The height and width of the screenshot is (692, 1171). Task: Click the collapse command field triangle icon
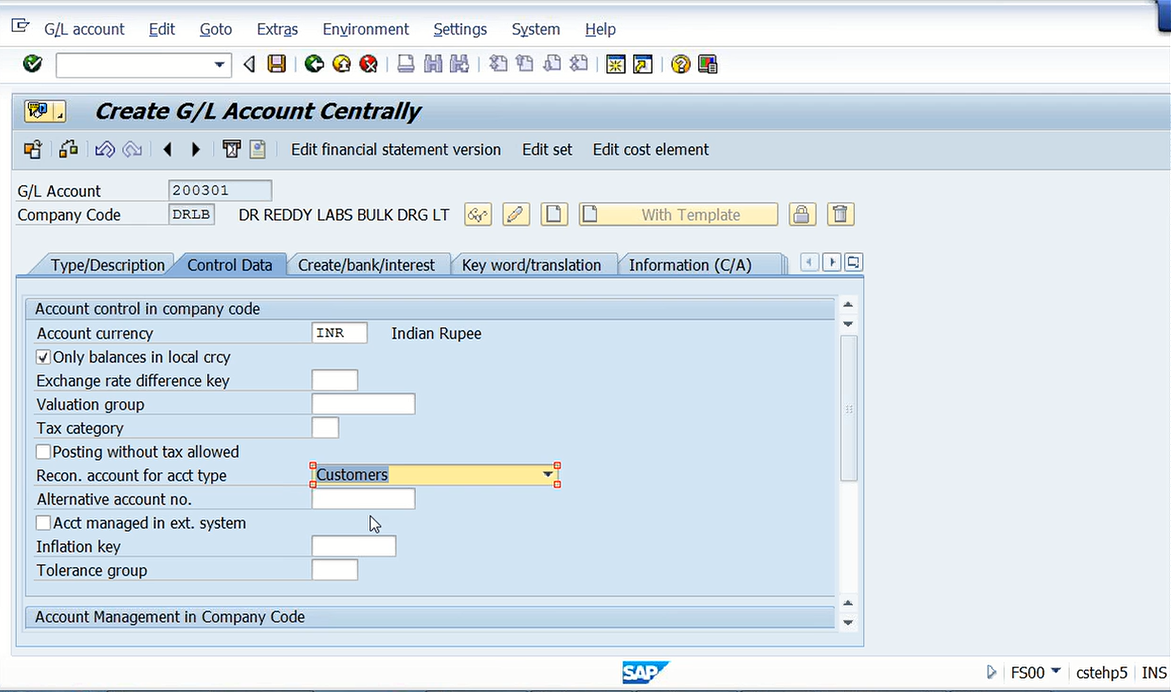tap(249, 64)
